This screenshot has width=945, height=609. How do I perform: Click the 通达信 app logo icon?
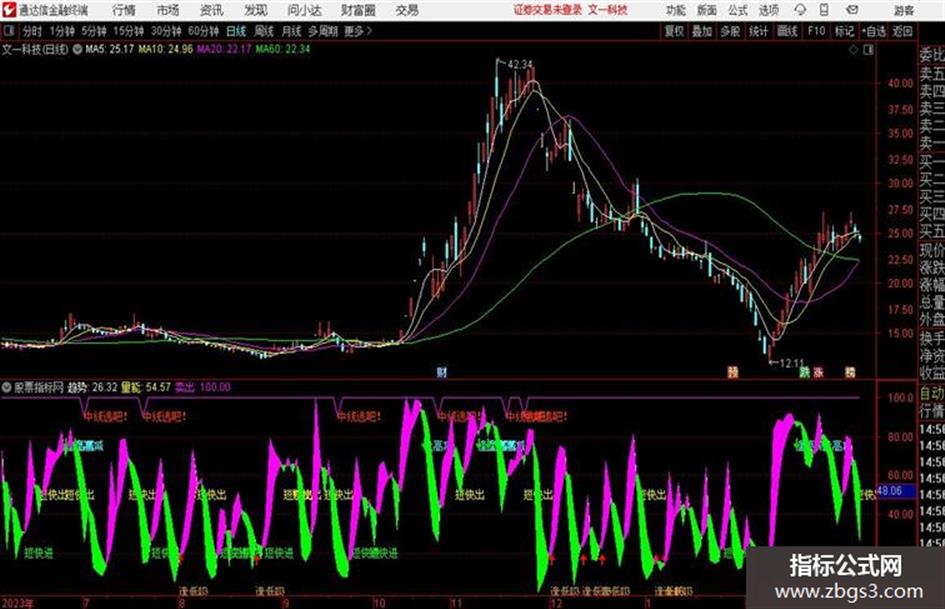coord(8,10)
